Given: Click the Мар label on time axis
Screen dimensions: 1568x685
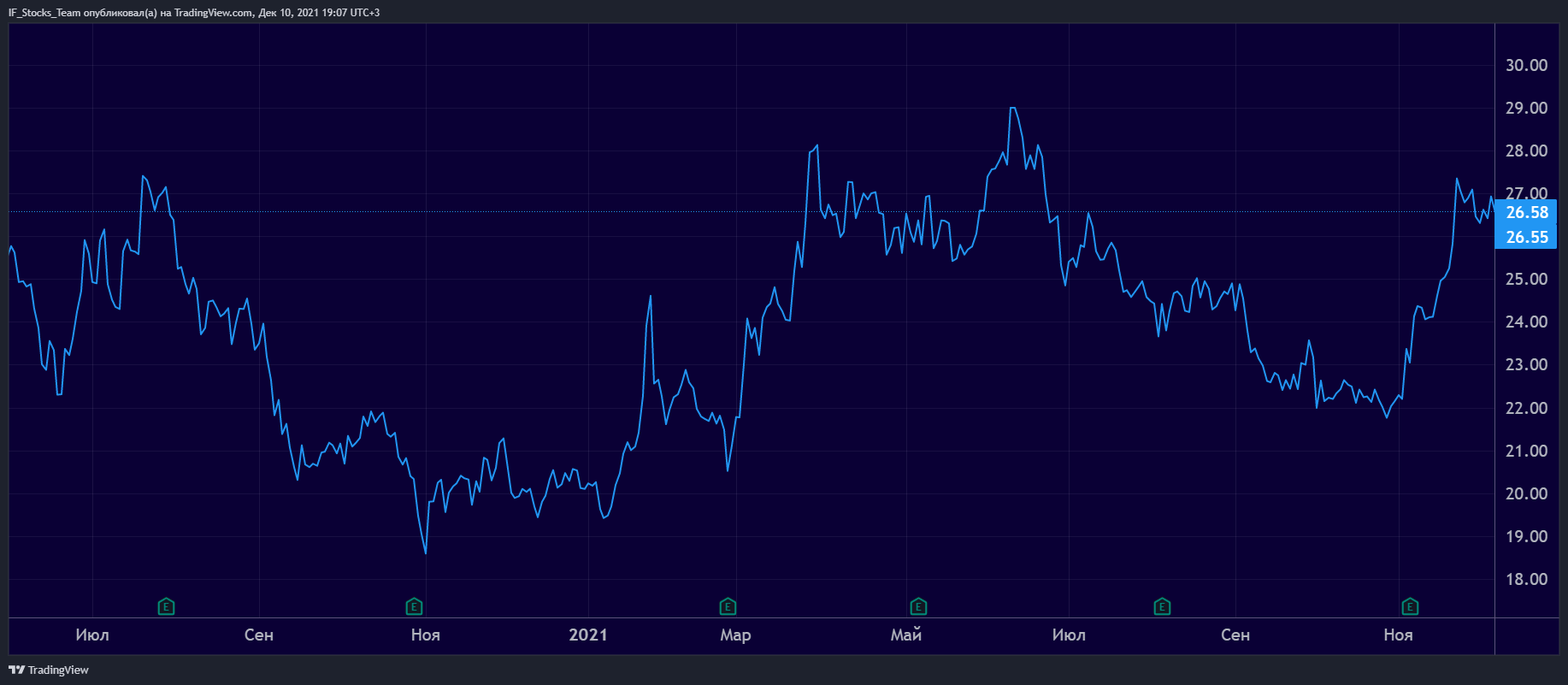Looking at the screenshot, I should [x=735, y=635].
